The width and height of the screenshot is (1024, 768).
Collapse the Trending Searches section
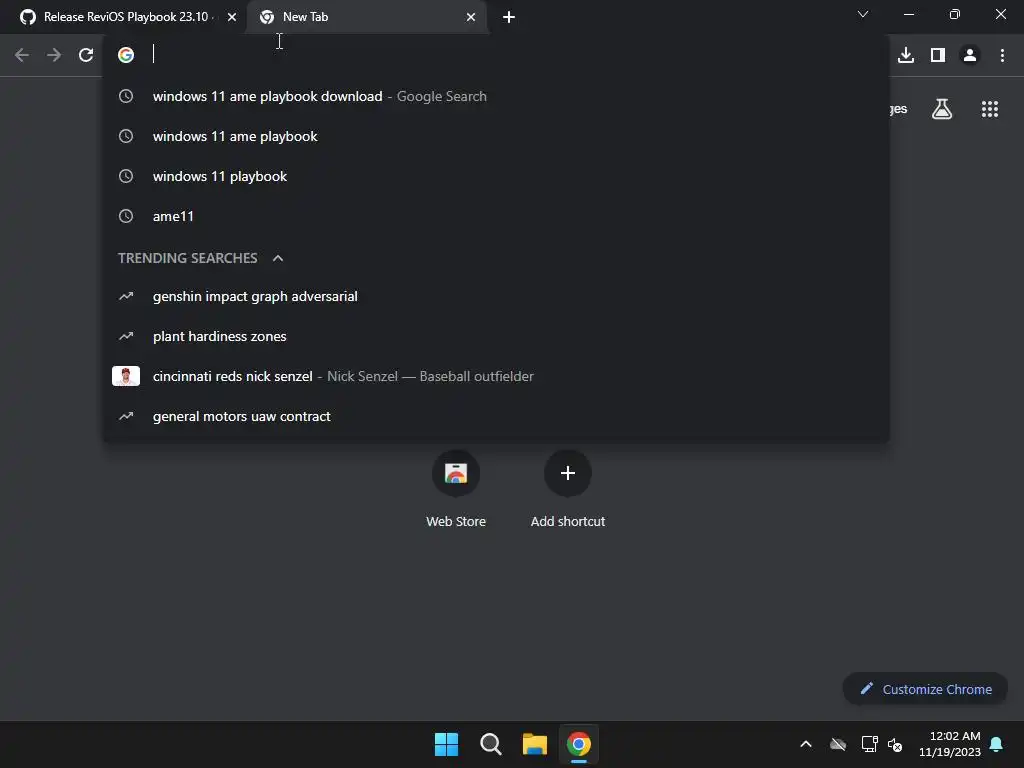(x=278, y=258)
